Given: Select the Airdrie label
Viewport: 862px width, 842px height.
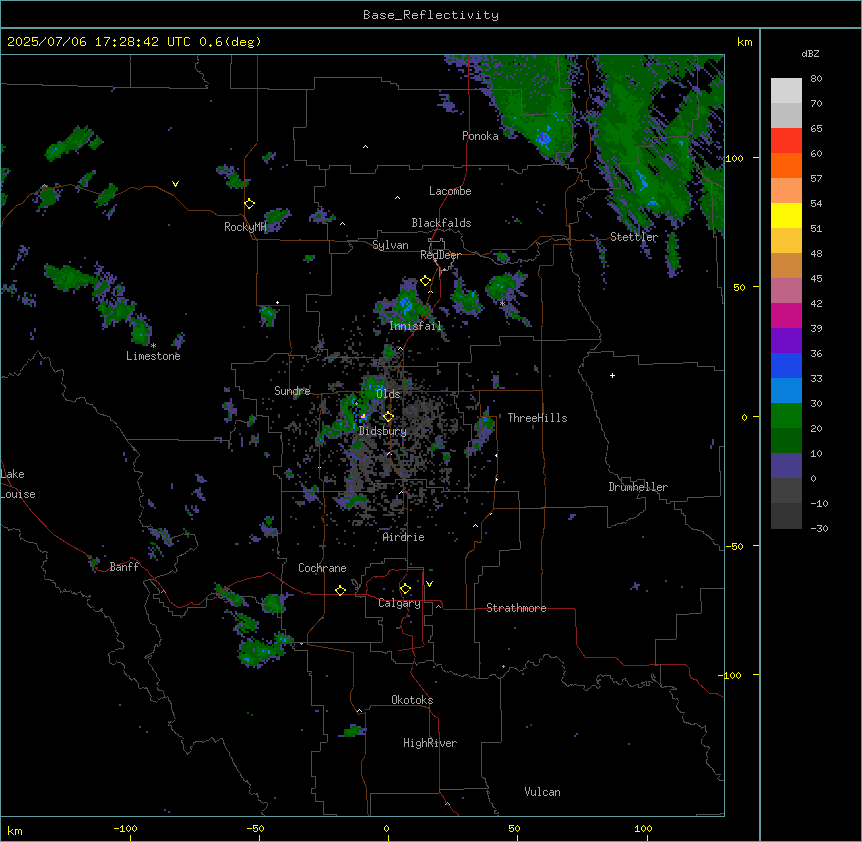Looking at the screenshot, I should [x=404, y=537].
